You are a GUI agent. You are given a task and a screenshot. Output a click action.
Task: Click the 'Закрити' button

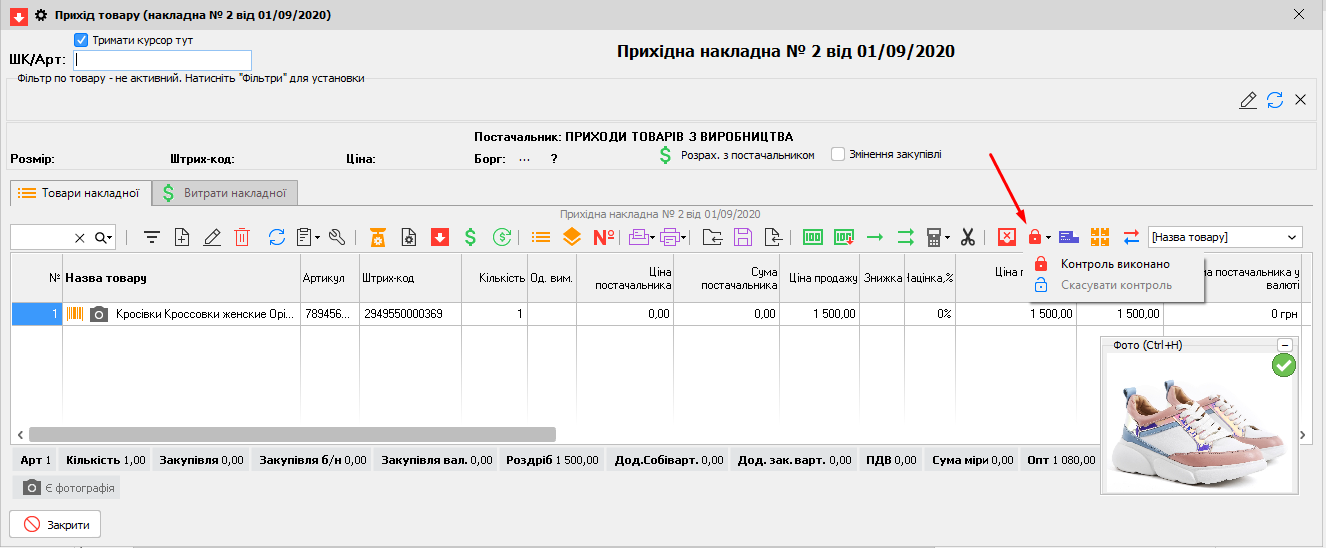point(55,524)
